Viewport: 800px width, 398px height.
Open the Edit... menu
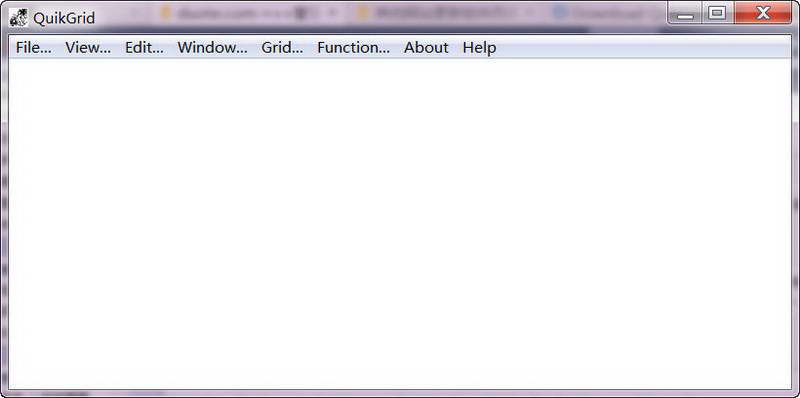pyautogui.click(x=144, y=47)
